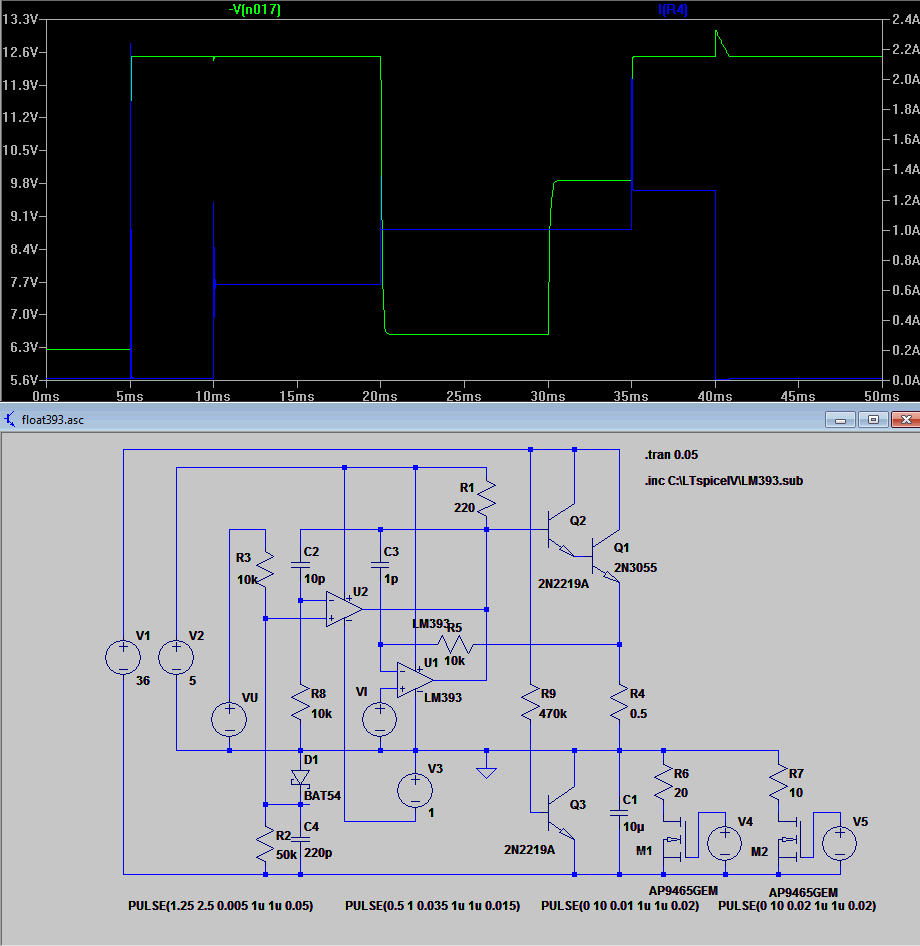Select voltage source V2 symbol
920x946 pixels.
(176, 658)
